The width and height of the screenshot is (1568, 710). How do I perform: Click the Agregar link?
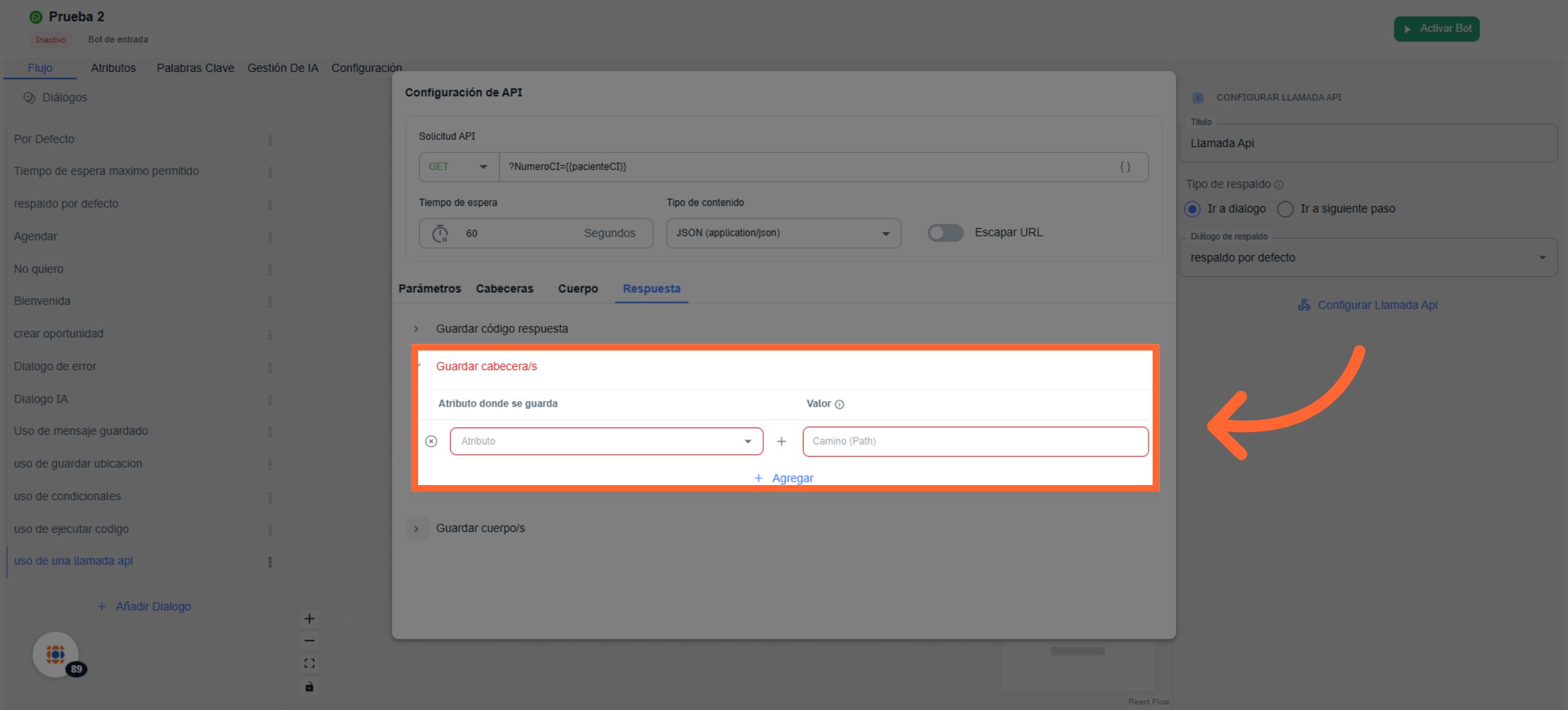pos(784,478)
